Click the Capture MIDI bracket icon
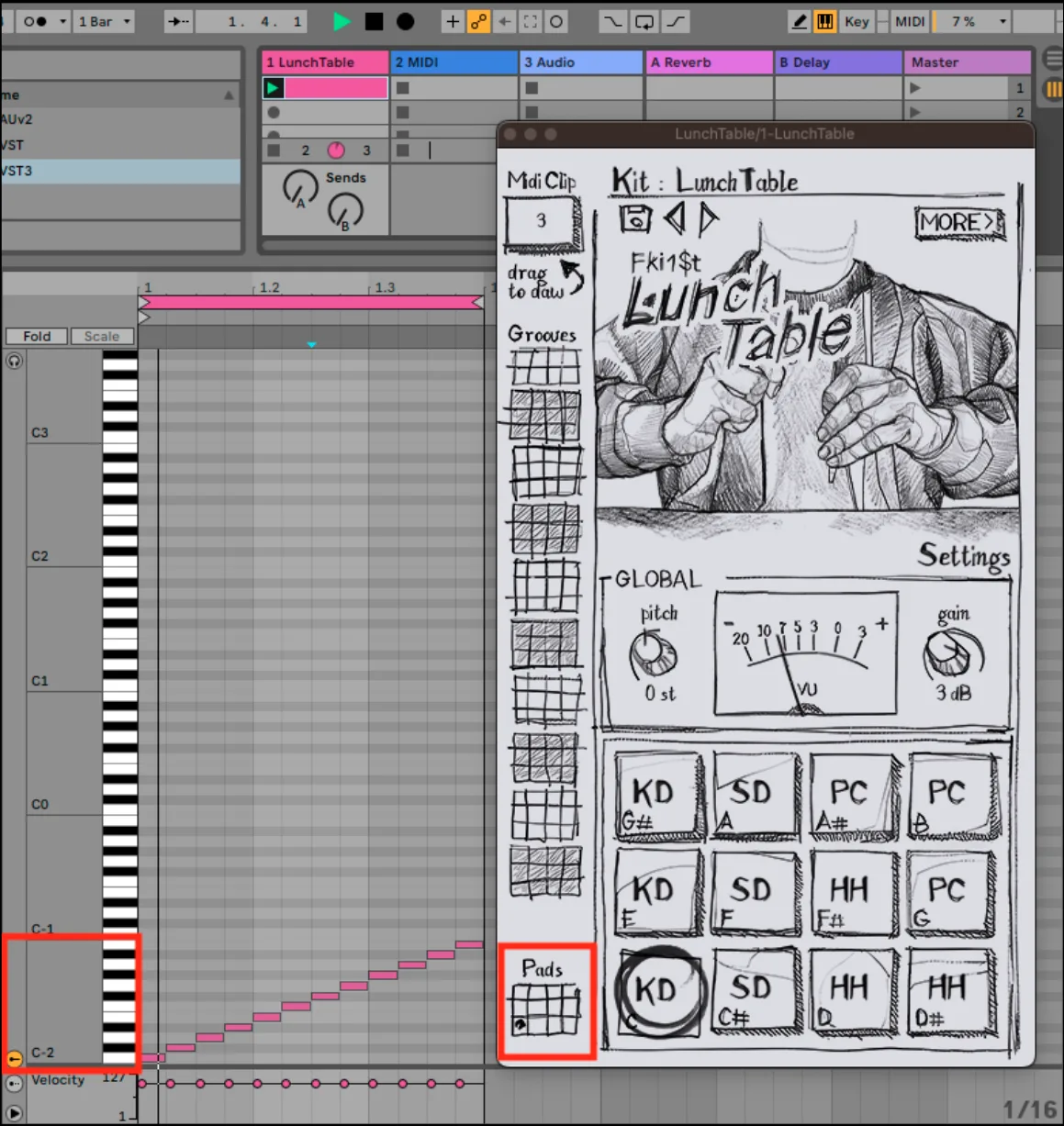The width and height of the screenshot is (1064, 1126). pyautogui.click(x=530, y=21)
